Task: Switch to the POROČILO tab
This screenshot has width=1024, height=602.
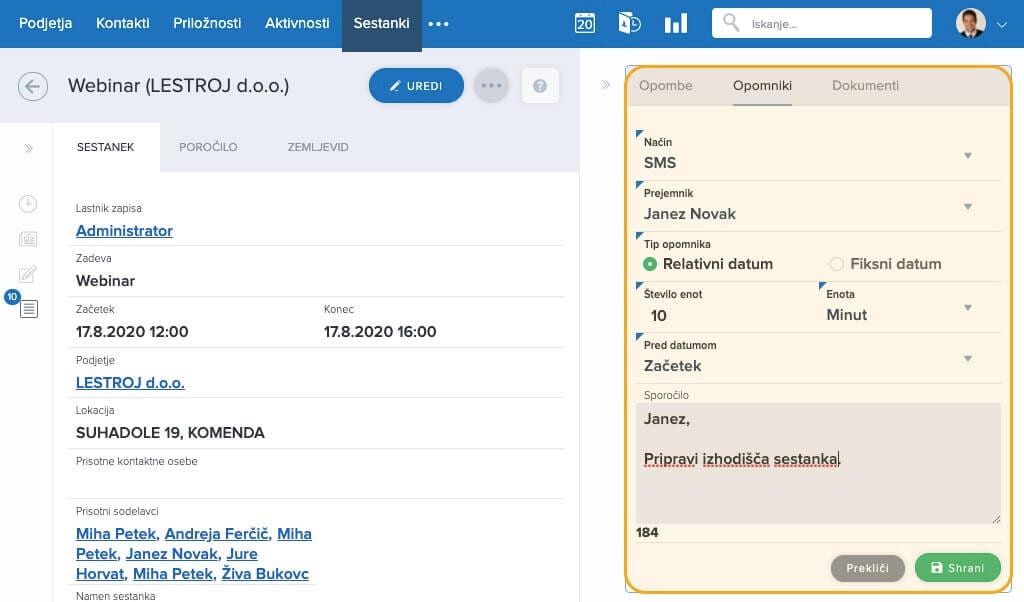Action: 208,147
